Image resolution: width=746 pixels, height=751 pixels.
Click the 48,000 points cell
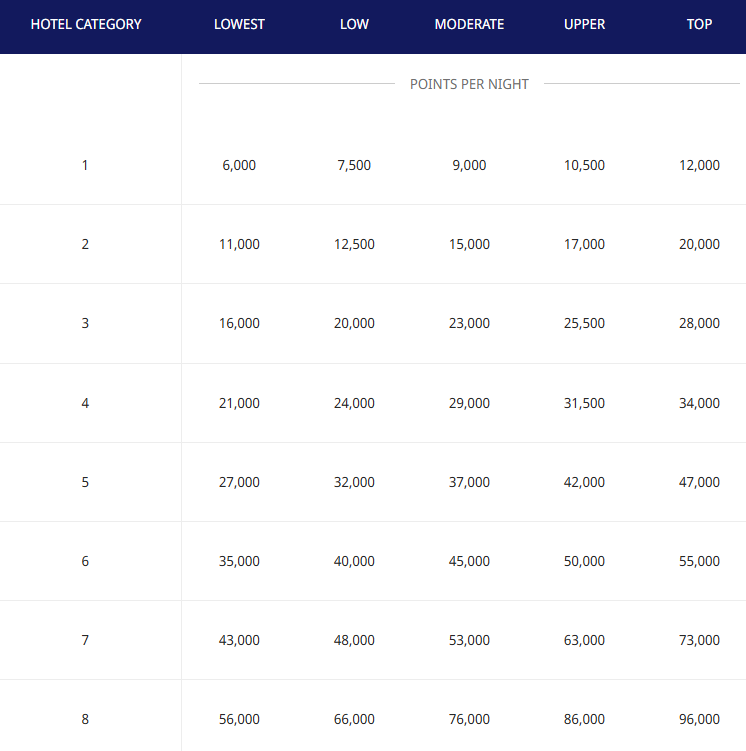(354, 640)
